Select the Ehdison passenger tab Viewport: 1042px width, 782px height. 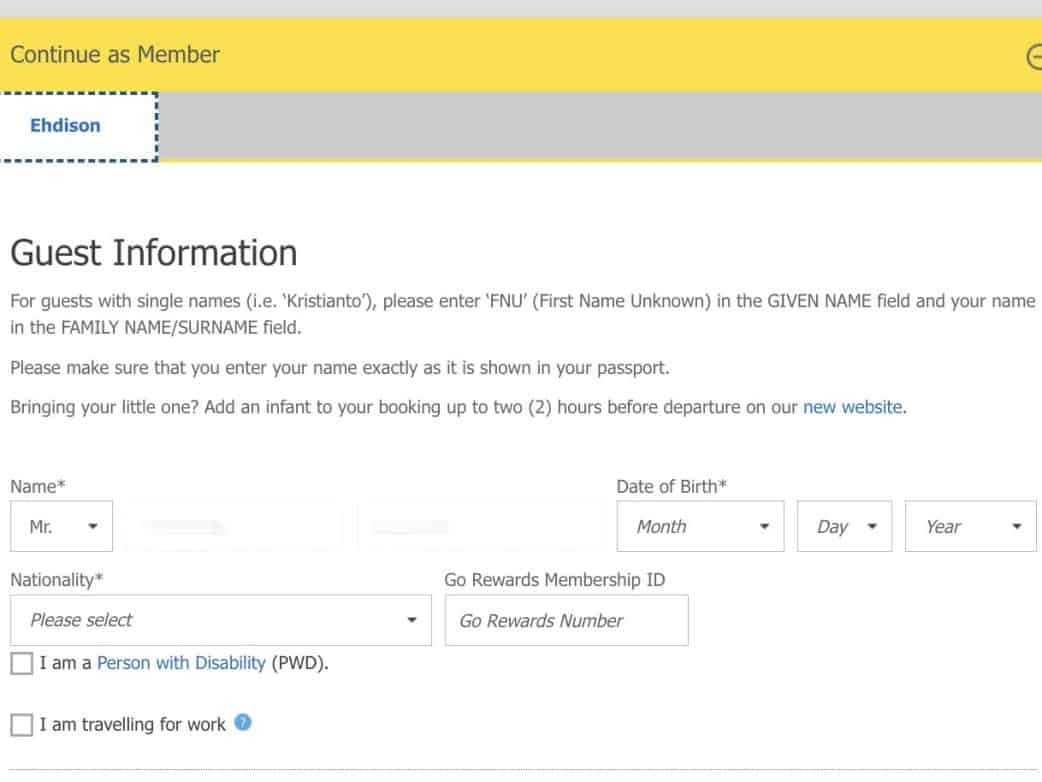pos(66,126)
